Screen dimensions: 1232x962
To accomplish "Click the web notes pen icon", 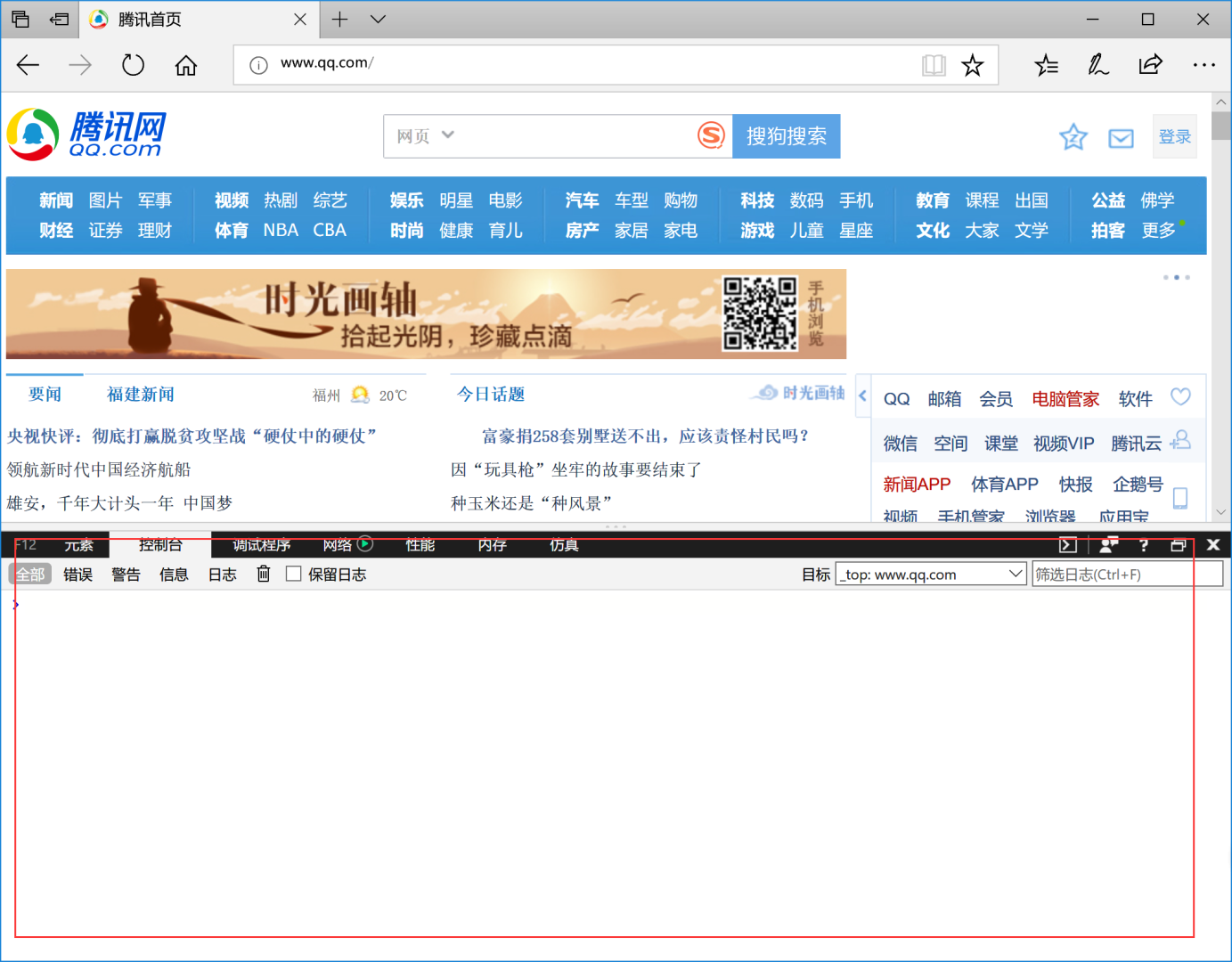I will click(1098, 64).
